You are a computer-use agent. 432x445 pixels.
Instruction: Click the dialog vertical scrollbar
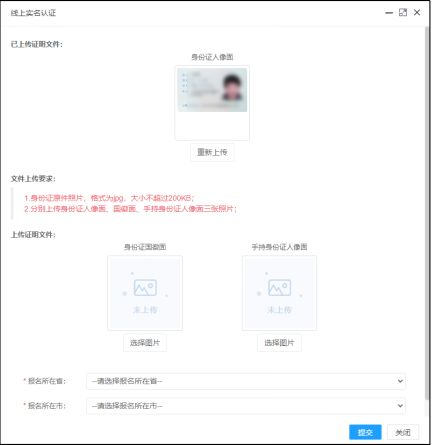click(427, 213)
